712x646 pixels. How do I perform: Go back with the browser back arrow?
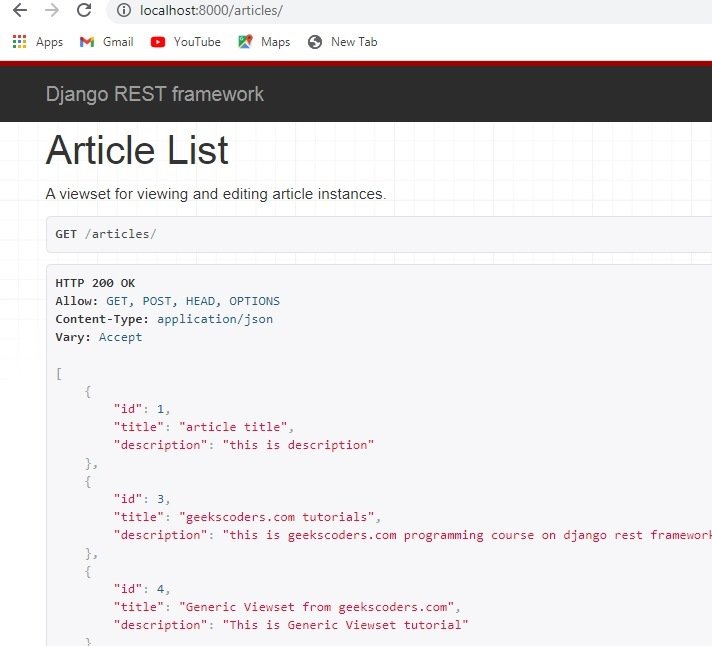pos(20,10)
